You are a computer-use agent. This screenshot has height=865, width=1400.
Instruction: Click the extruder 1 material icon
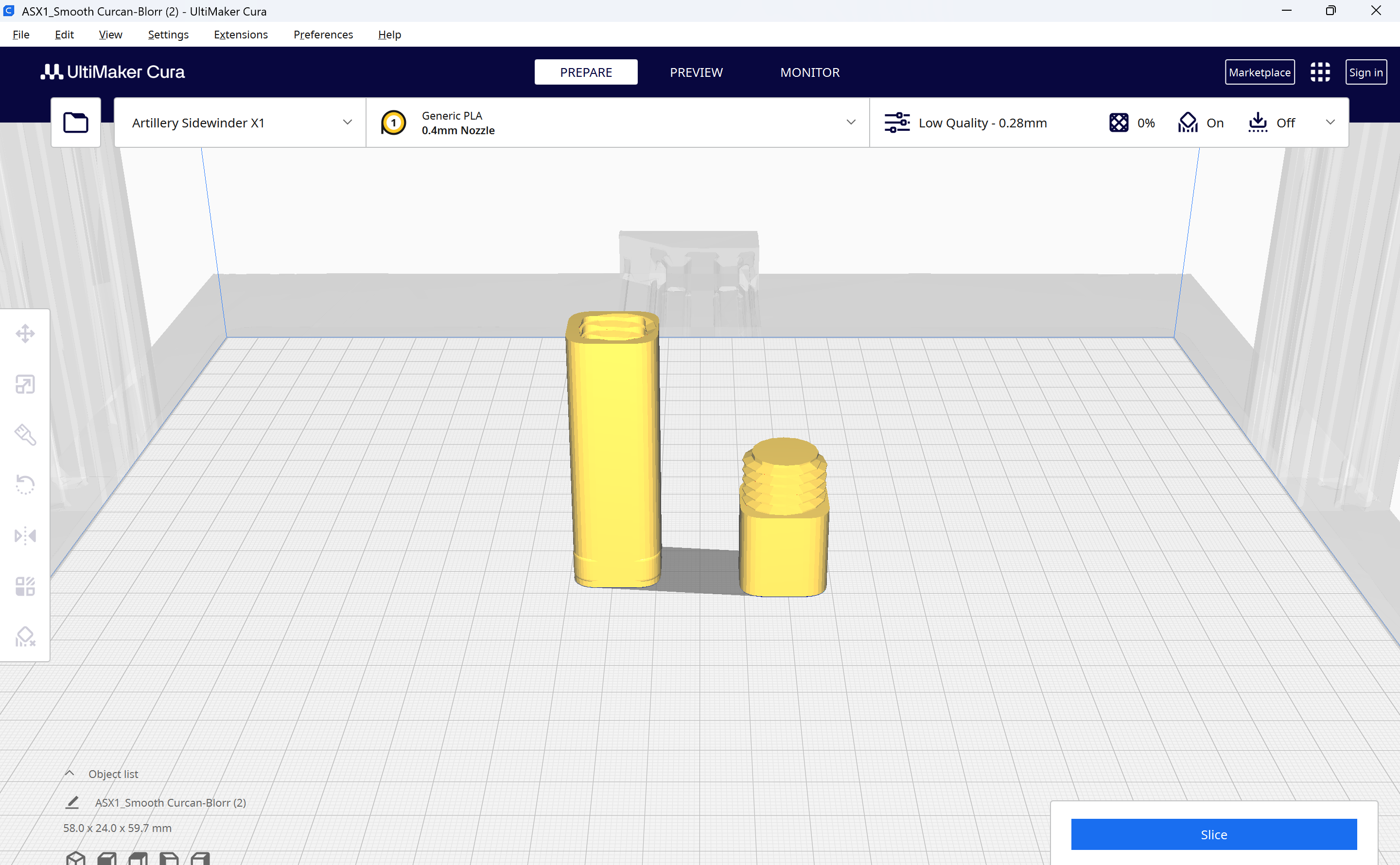tap(393, 123)
